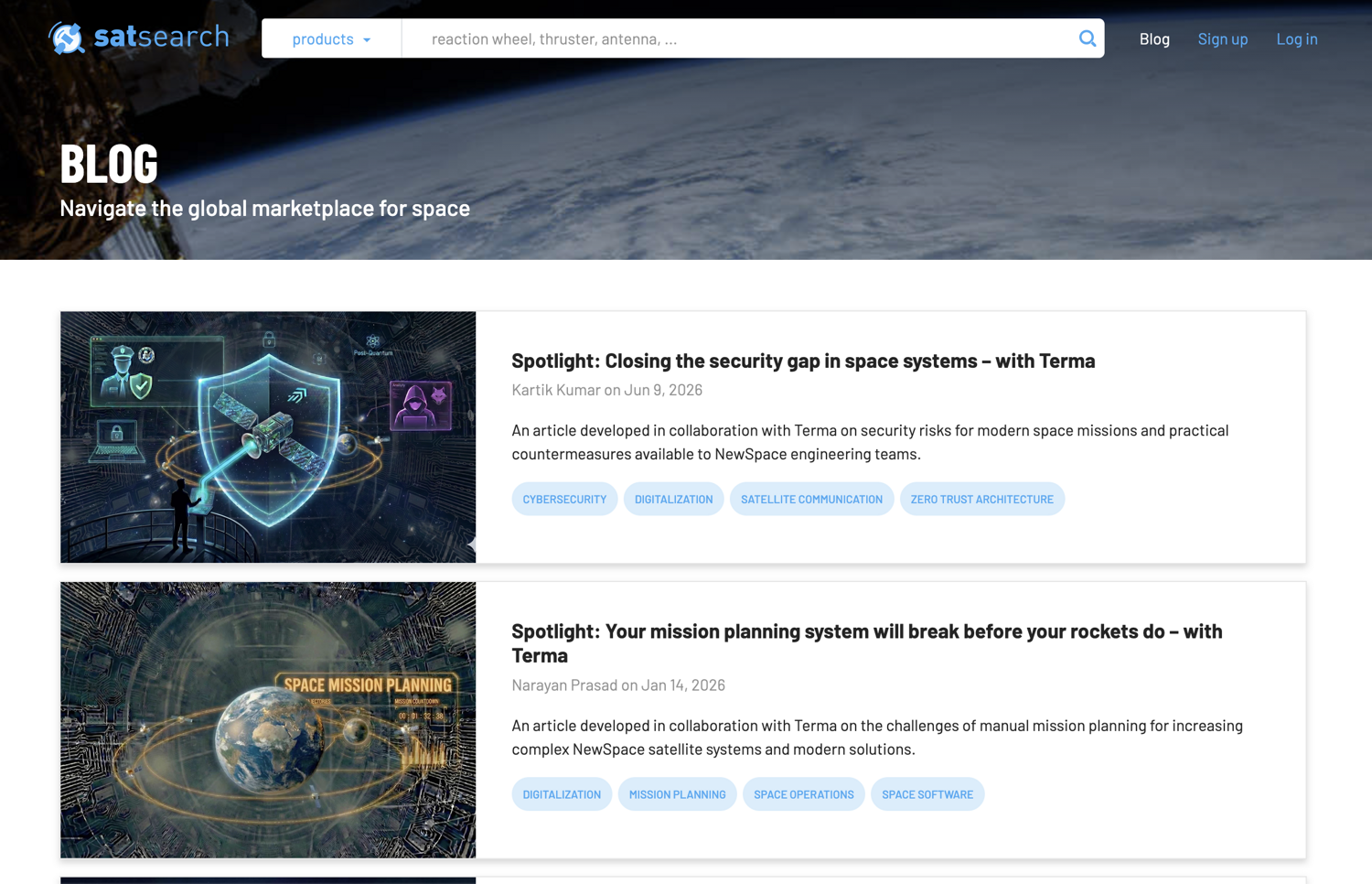Click 'Narayan Prasad on Jan 14, 2026' byline
1372x884 pixels.
pos(618,685)
